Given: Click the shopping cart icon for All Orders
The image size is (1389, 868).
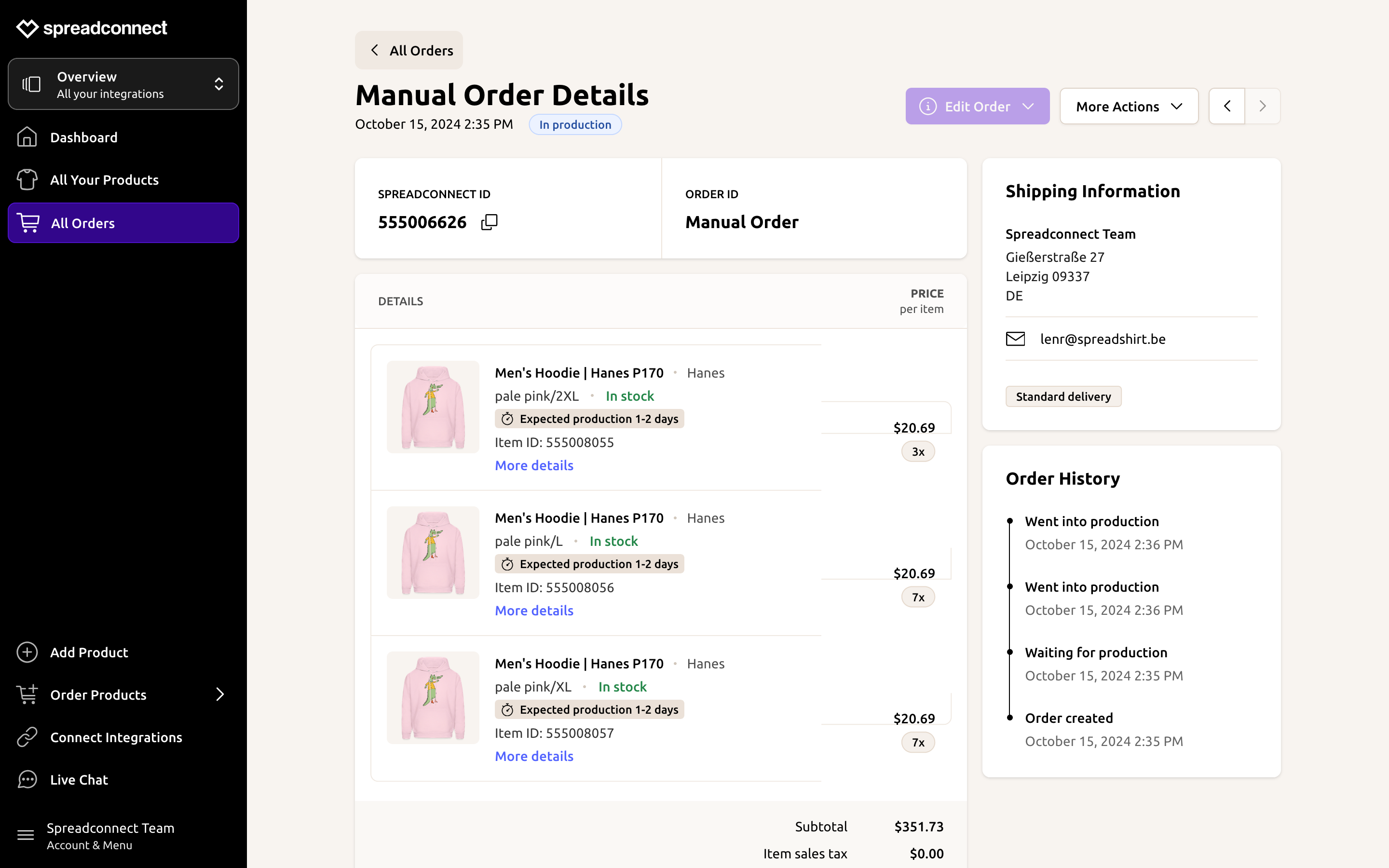Looking at the screenshot, I should (x=28, y=223).
